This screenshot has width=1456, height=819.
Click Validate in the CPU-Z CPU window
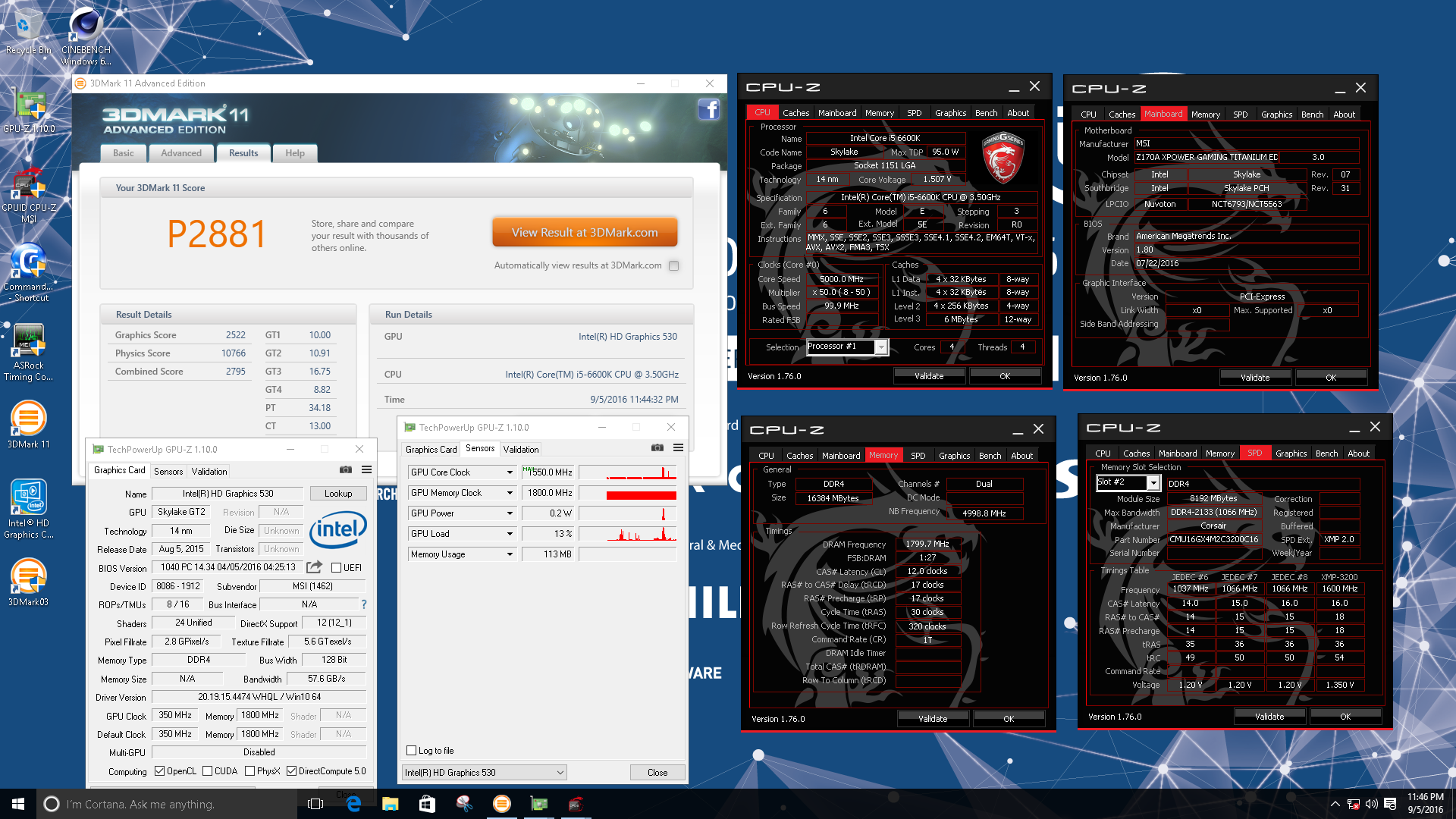pyautogui.click(x=929, y=376)
